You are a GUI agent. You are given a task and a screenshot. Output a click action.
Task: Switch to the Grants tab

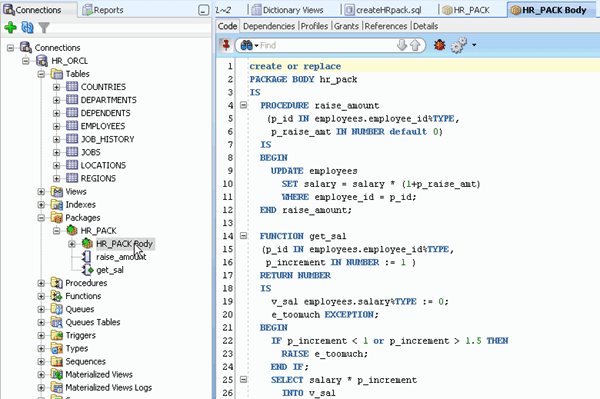click(x=346, y=26)
